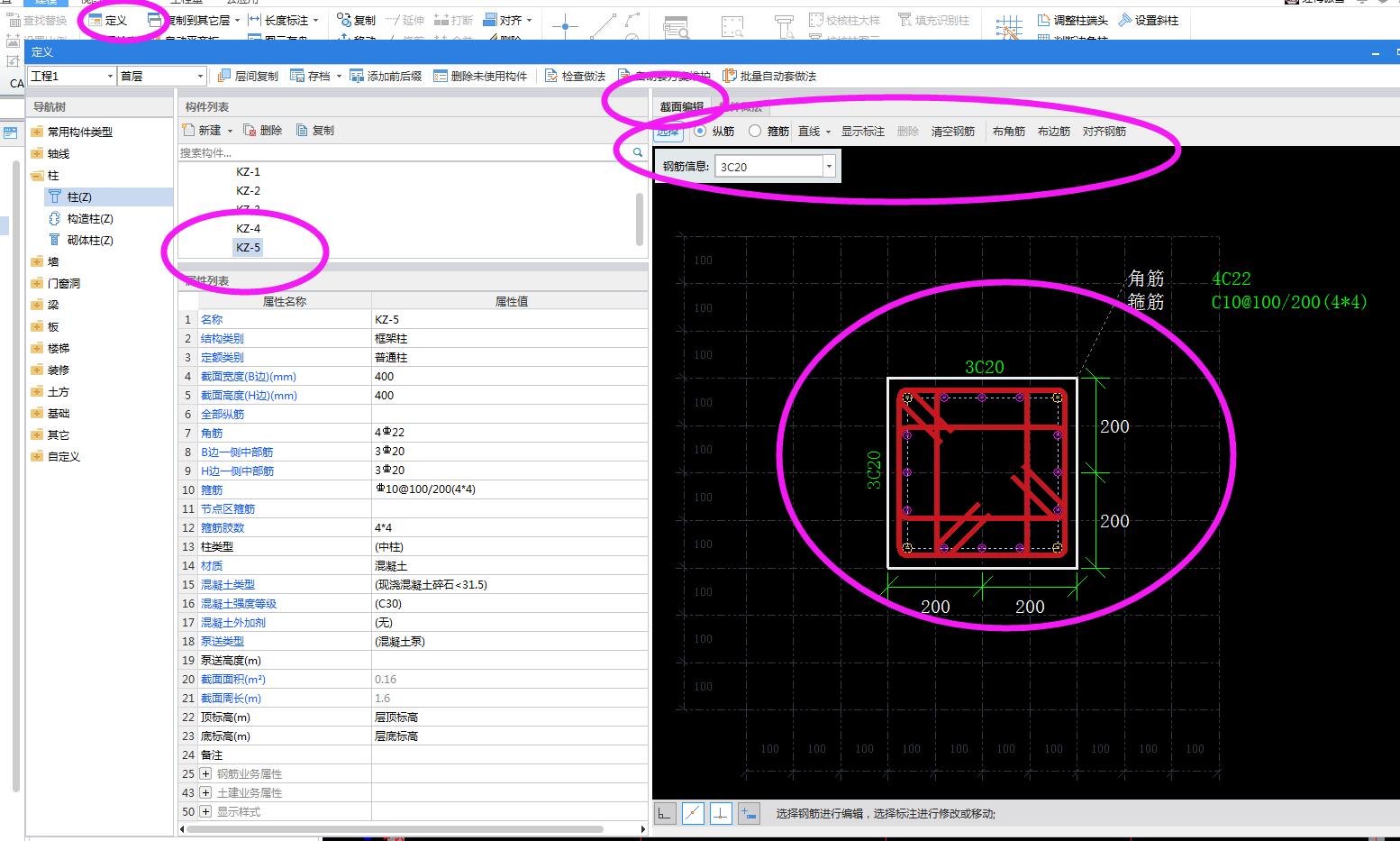1400x841 pixels.
Task: Expand 钢筋业务属性 property group
Action: point(205,774)
